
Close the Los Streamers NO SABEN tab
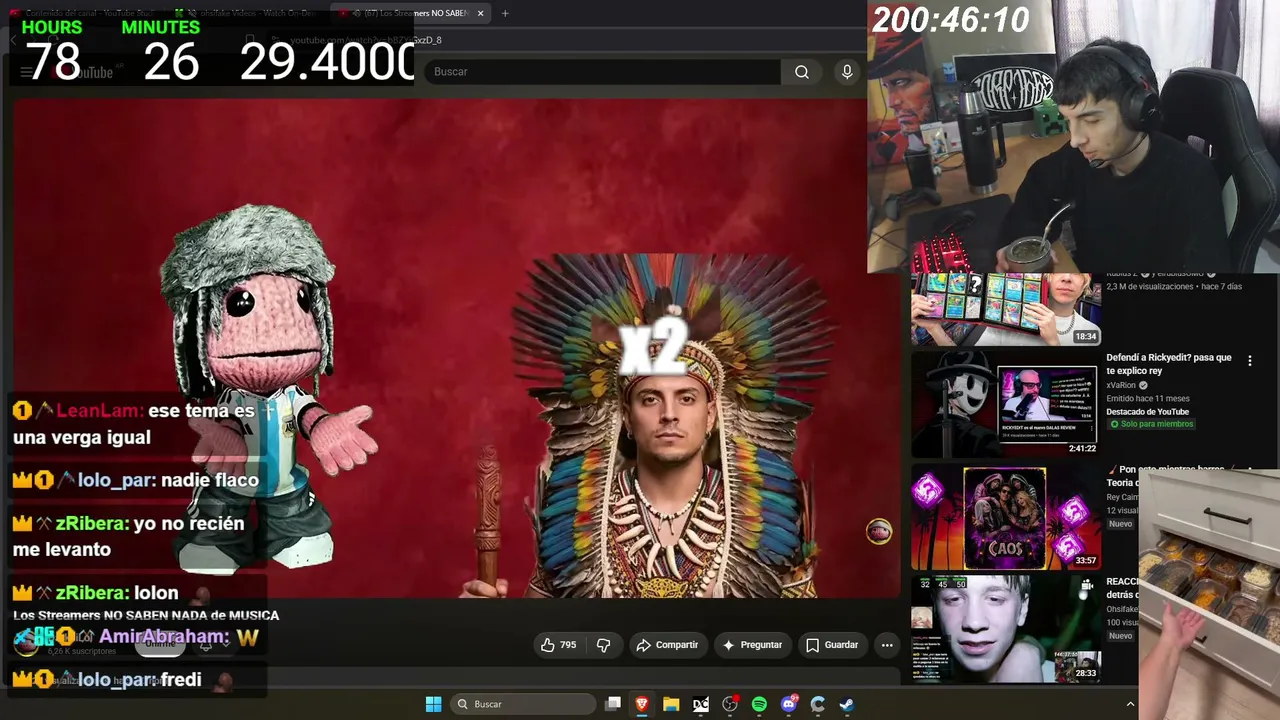tap(480, 13)
